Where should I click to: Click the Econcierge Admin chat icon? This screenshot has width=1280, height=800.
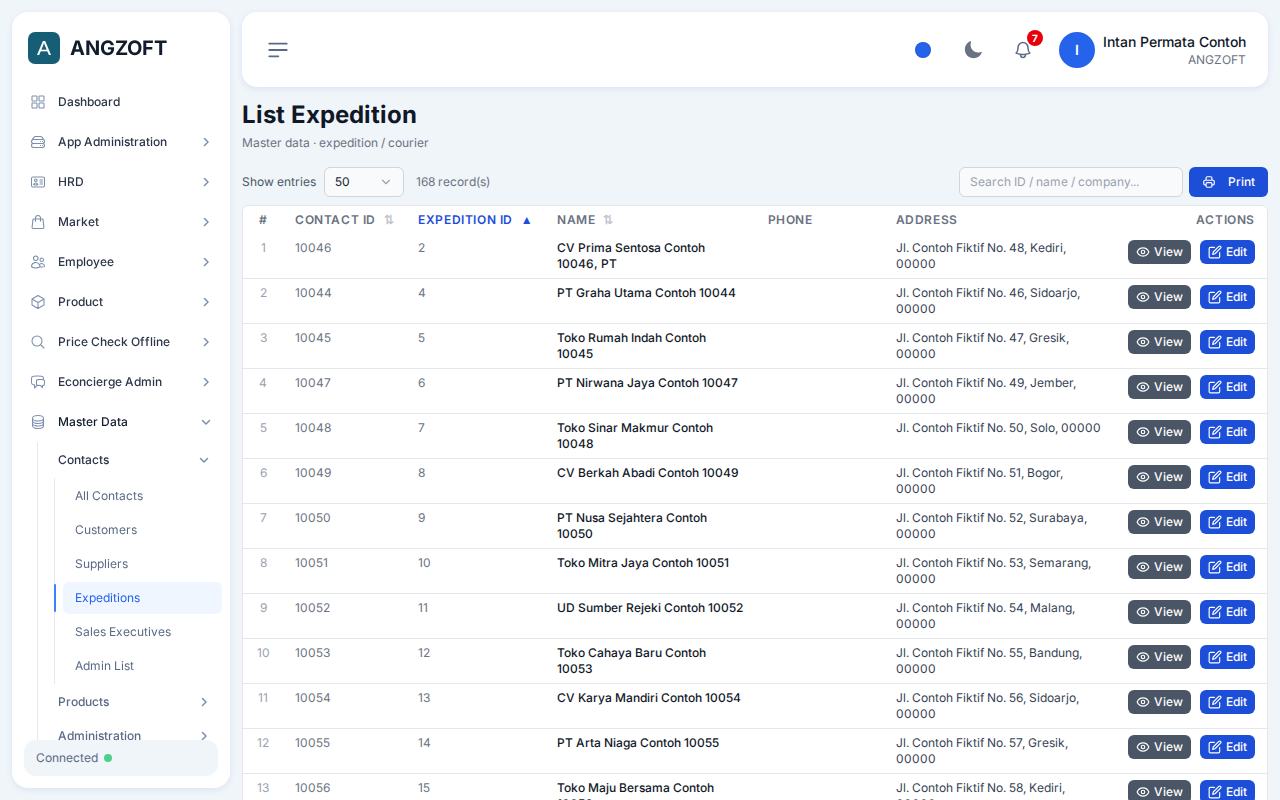(38, 382)
